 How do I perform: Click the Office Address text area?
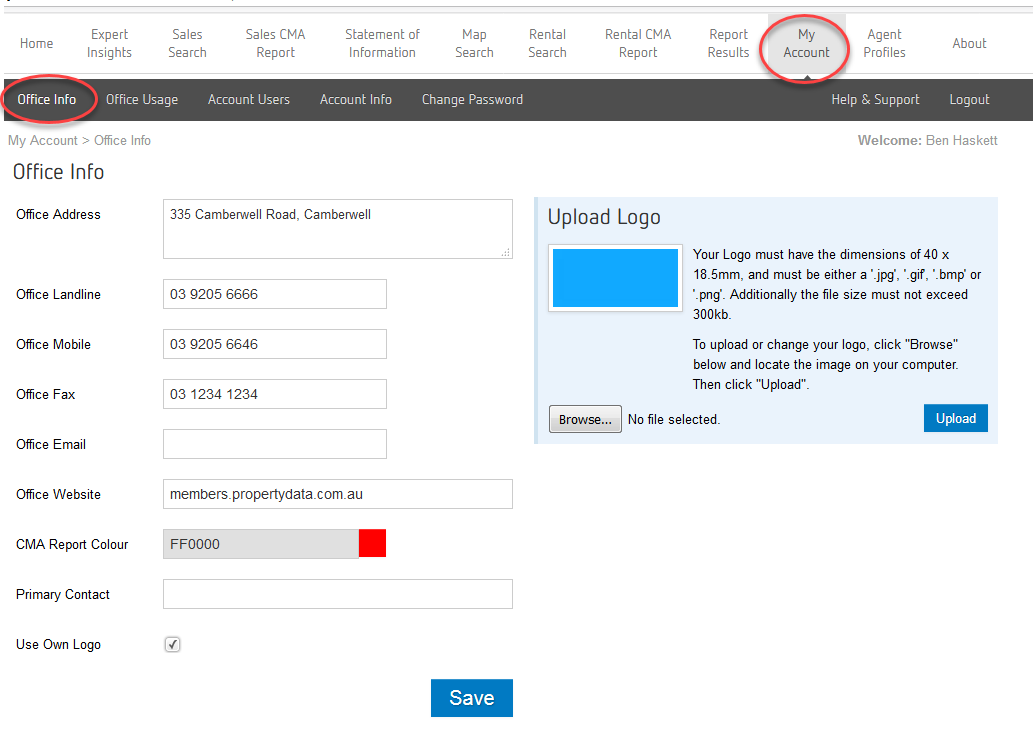[337, 229]
